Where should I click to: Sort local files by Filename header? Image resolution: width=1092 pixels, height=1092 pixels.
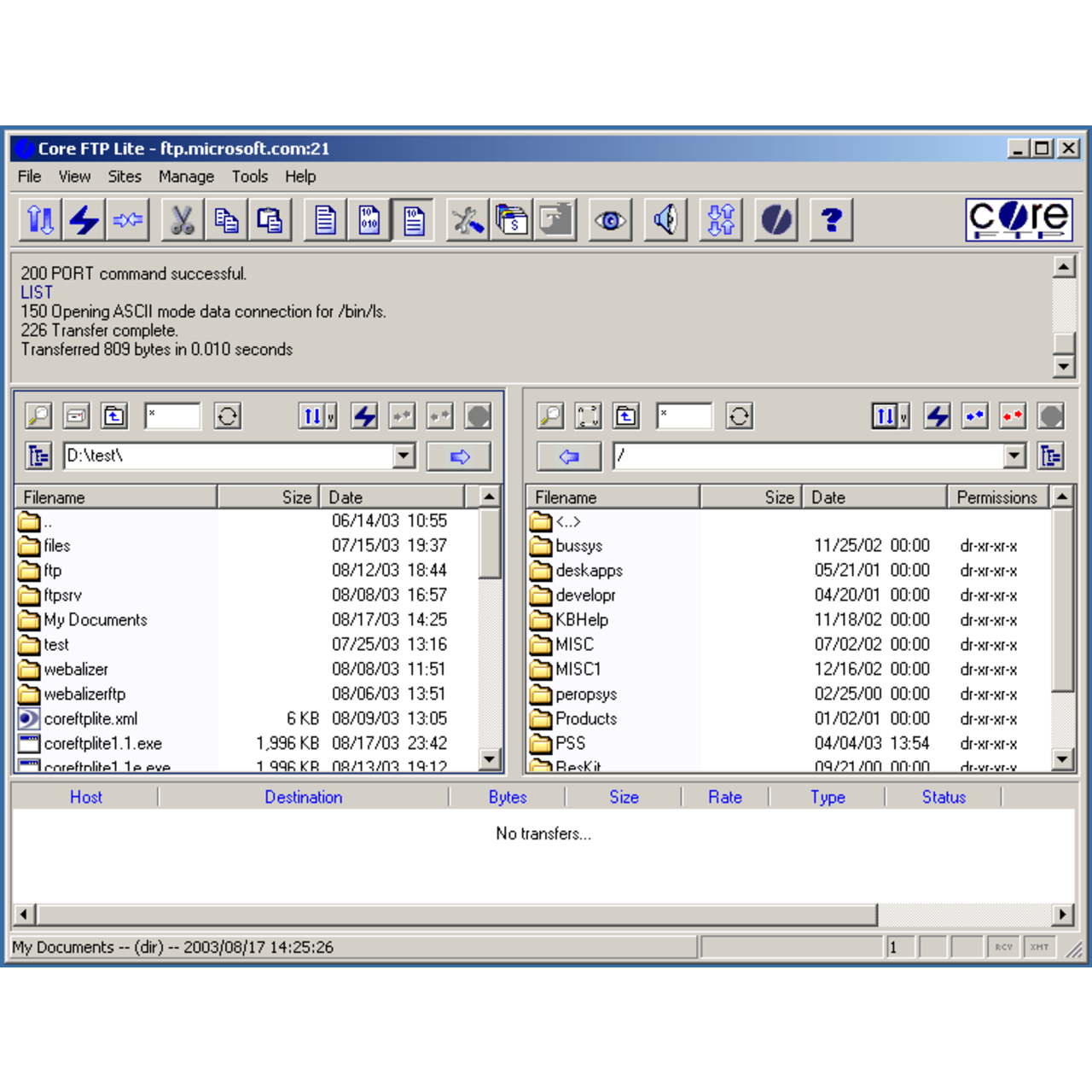(116, 497)
